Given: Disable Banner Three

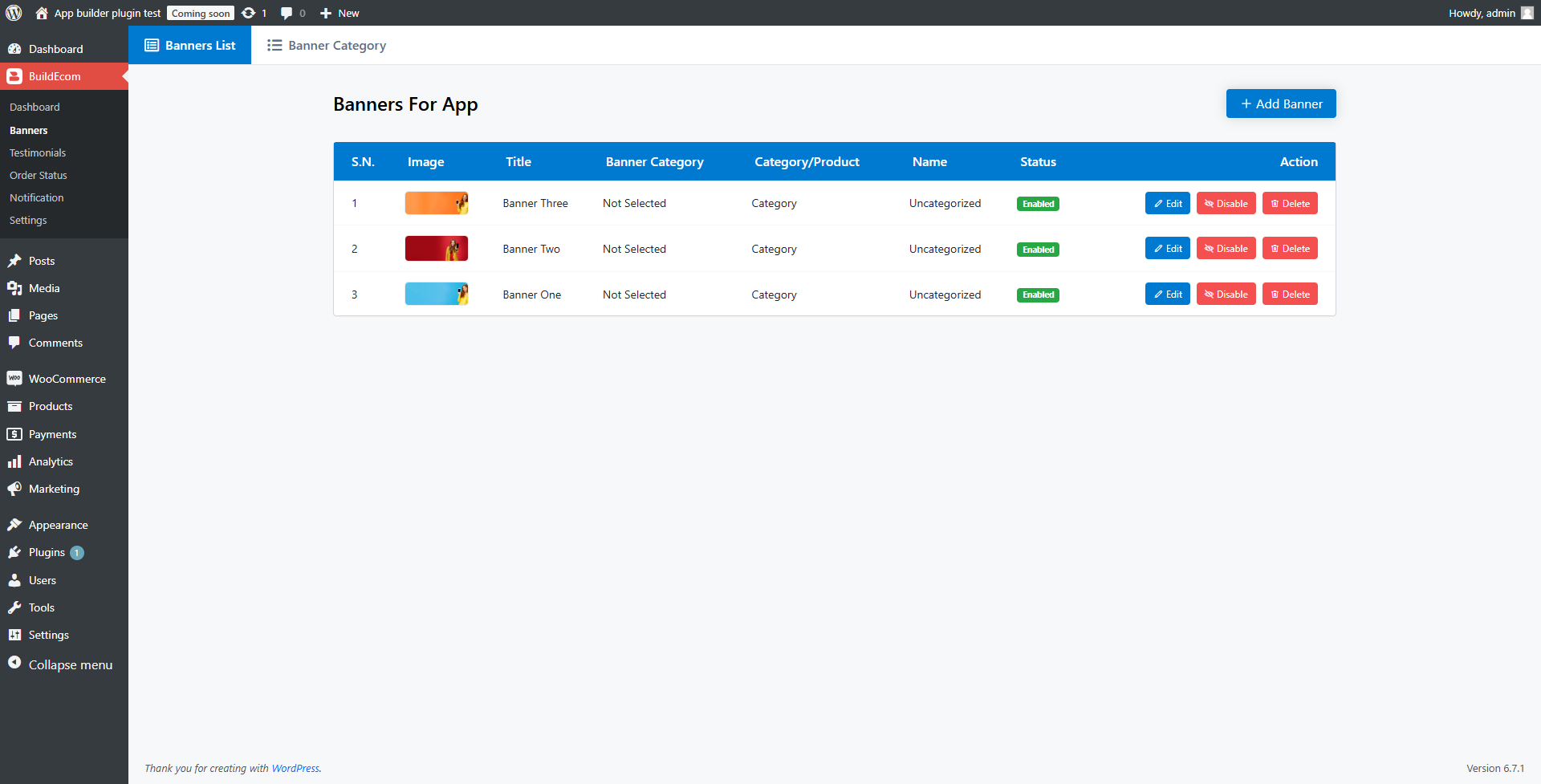Looking at the screenshot, I should 1226,204.
